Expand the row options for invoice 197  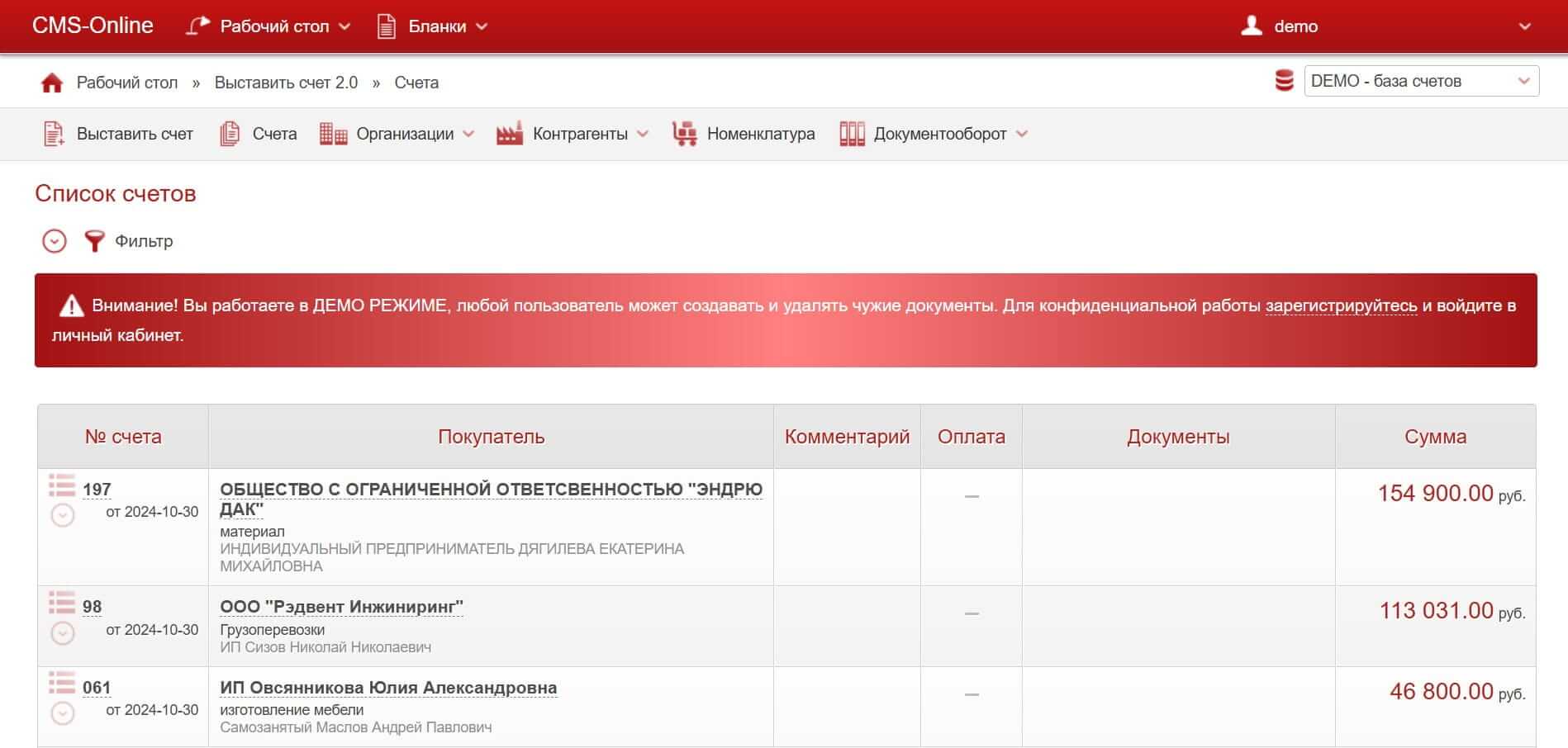[x=63, y=515]
